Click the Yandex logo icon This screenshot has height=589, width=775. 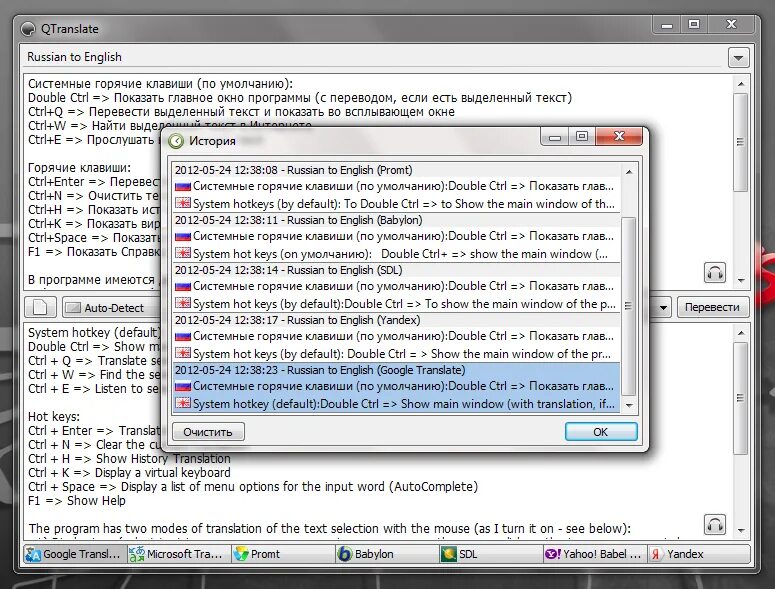[x=655, y=554]
